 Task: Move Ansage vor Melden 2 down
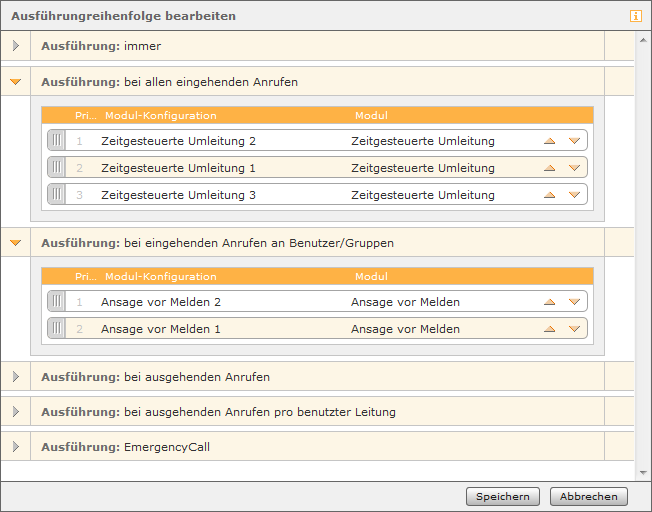[574, 302]
